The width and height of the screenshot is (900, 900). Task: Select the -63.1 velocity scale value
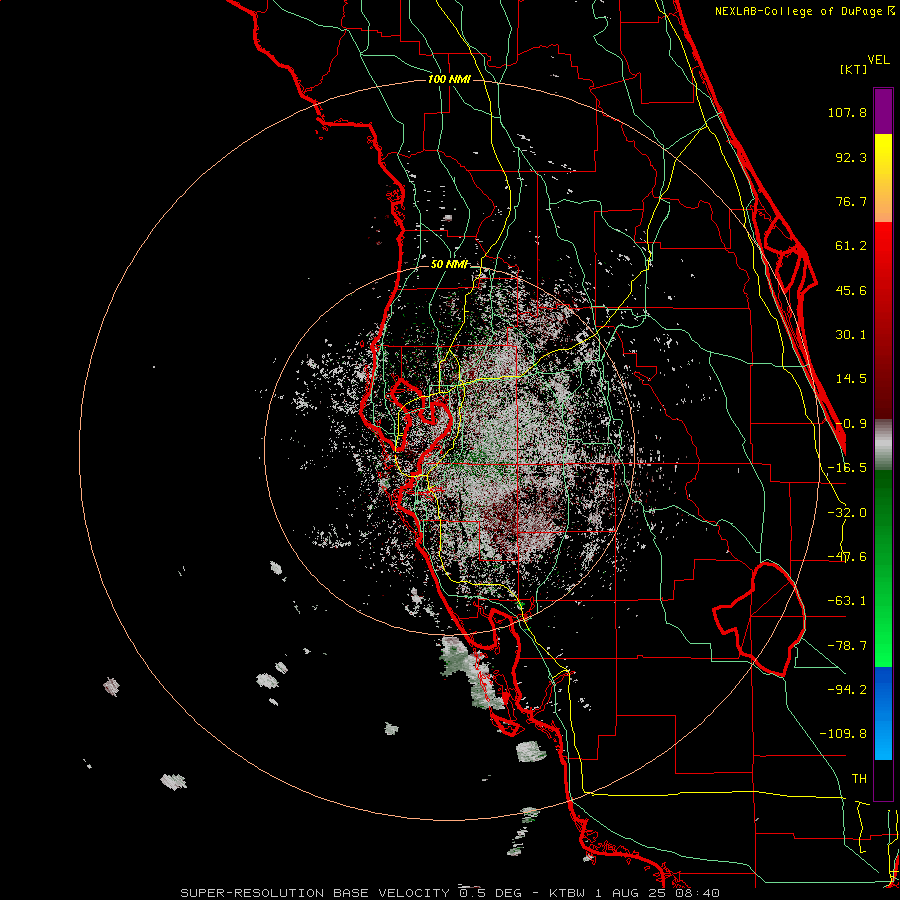(x=847, y=601)
